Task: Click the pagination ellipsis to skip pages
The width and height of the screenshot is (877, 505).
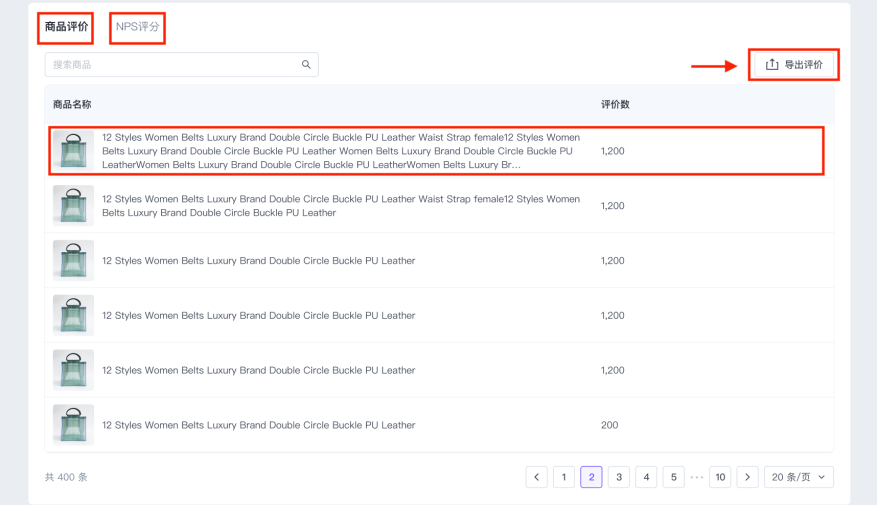Action: (697, 478)
